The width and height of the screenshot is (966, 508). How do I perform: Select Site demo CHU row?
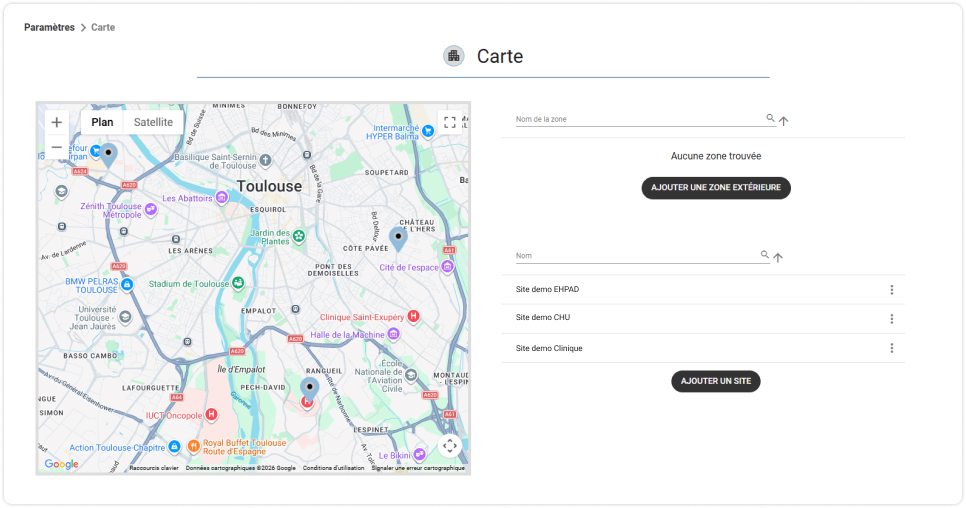coord(703,318)
